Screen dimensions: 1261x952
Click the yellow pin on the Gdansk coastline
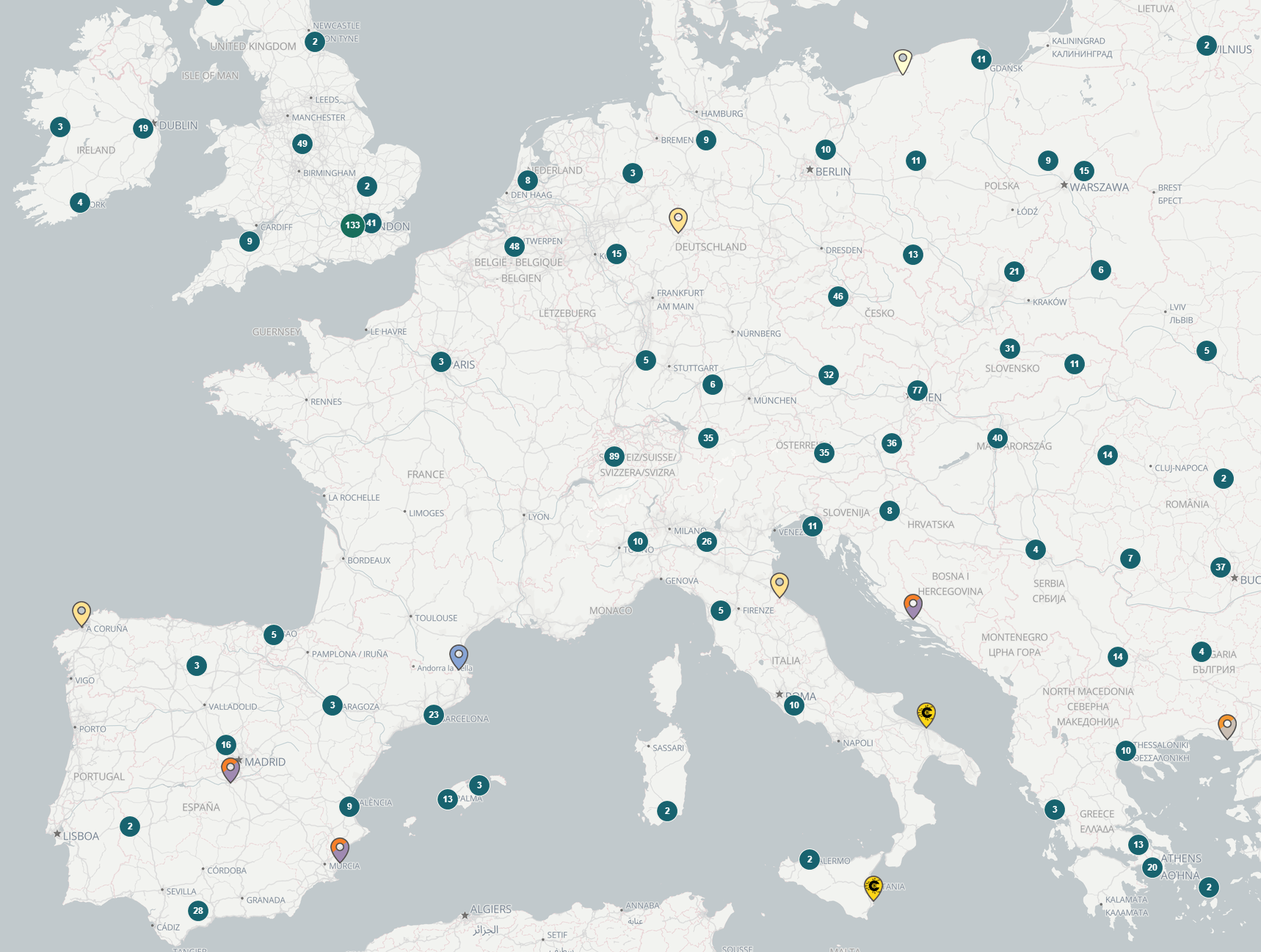tap(902, 59)
